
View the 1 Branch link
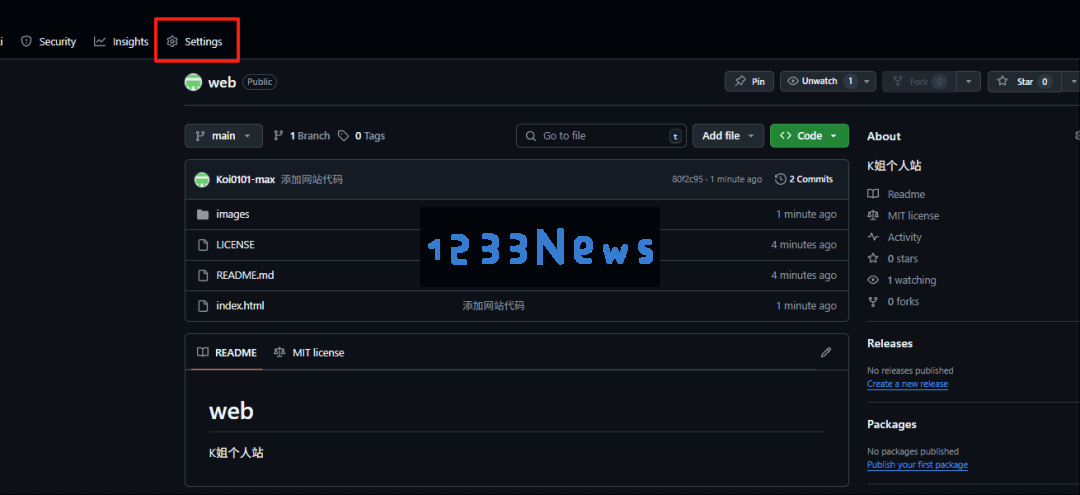(x=302, y=136)
